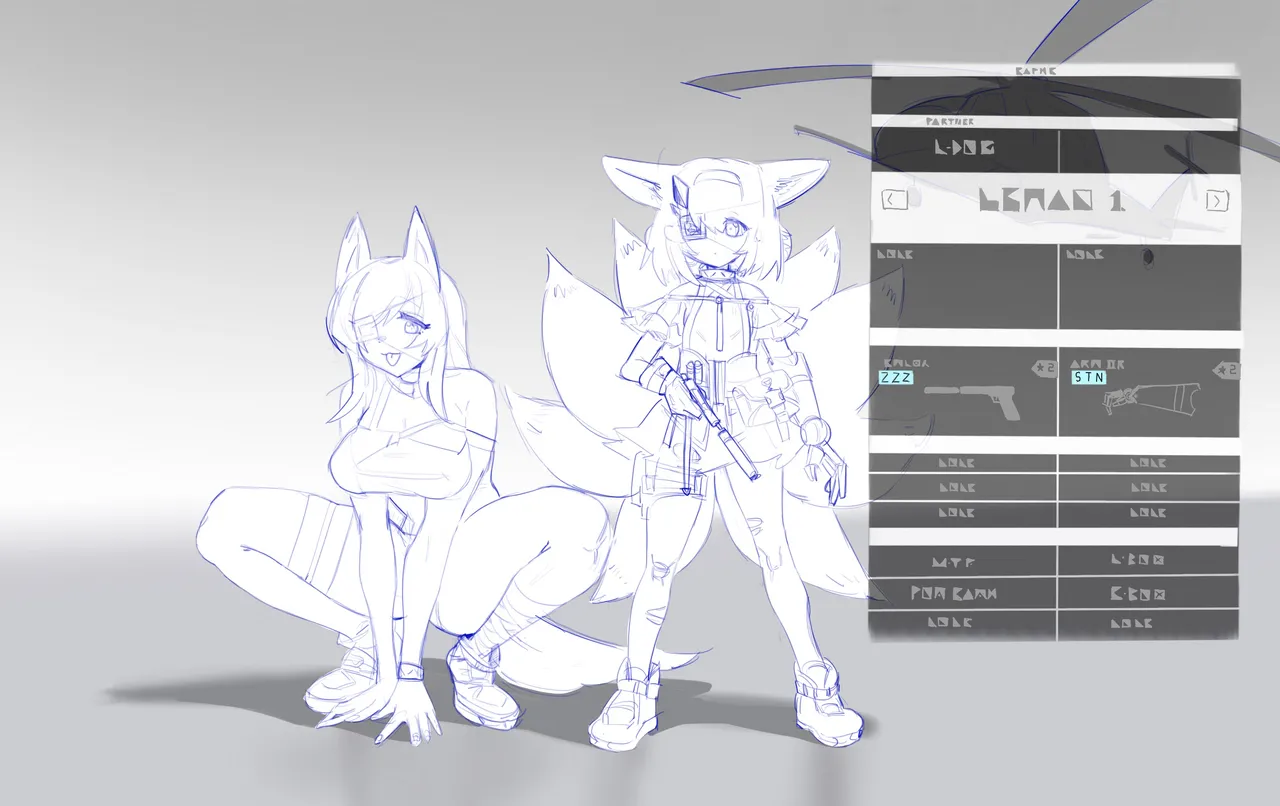
Task: Click the top small slot under the pistol
Action: point(964,463)
